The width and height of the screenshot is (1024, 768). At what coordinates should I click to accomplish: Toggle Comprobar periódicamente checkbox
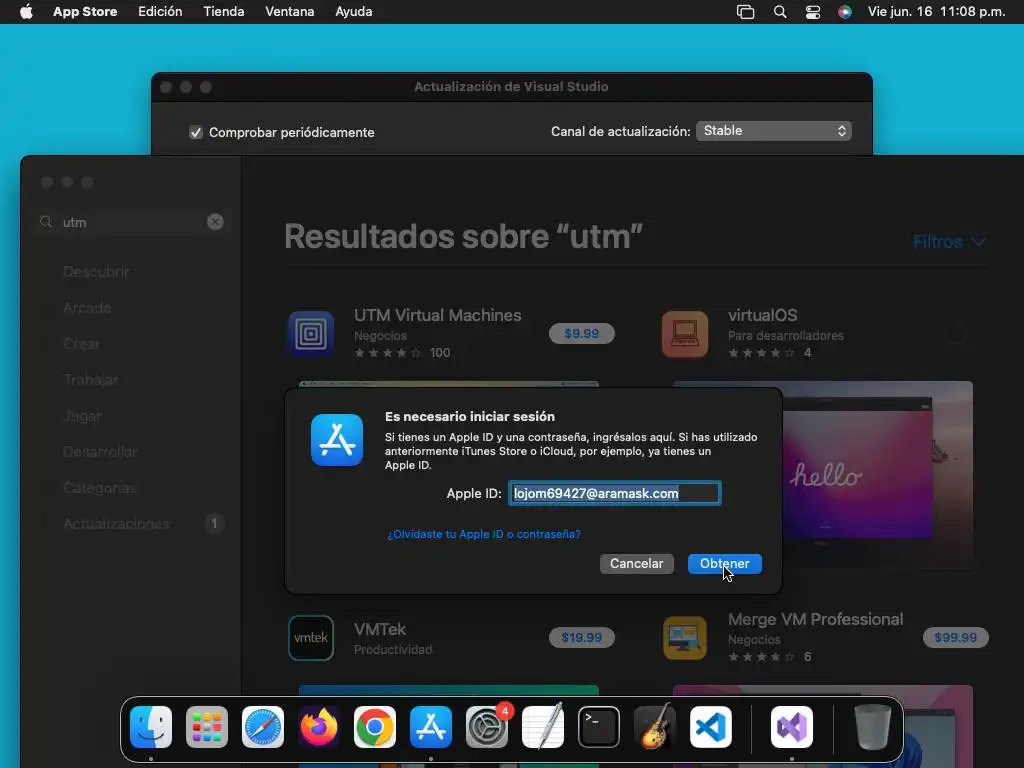(x=196, y=133)
